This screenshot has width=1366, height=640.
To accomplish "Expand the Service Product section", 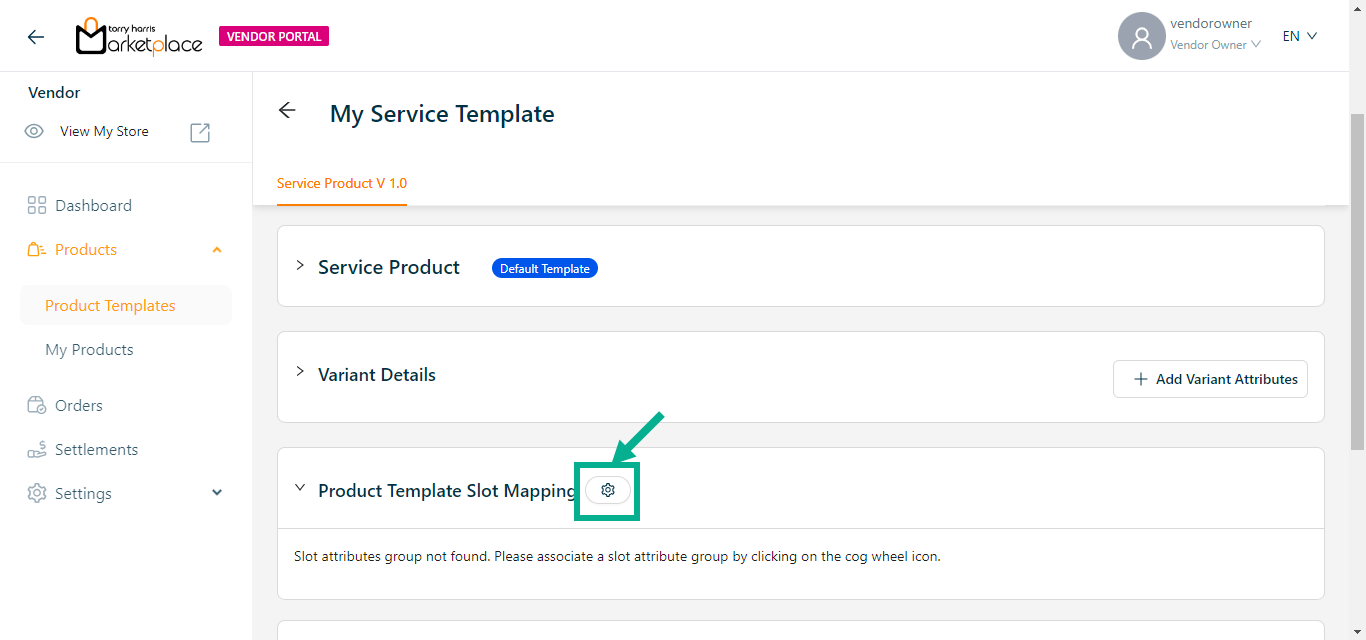I will (300, 266).
